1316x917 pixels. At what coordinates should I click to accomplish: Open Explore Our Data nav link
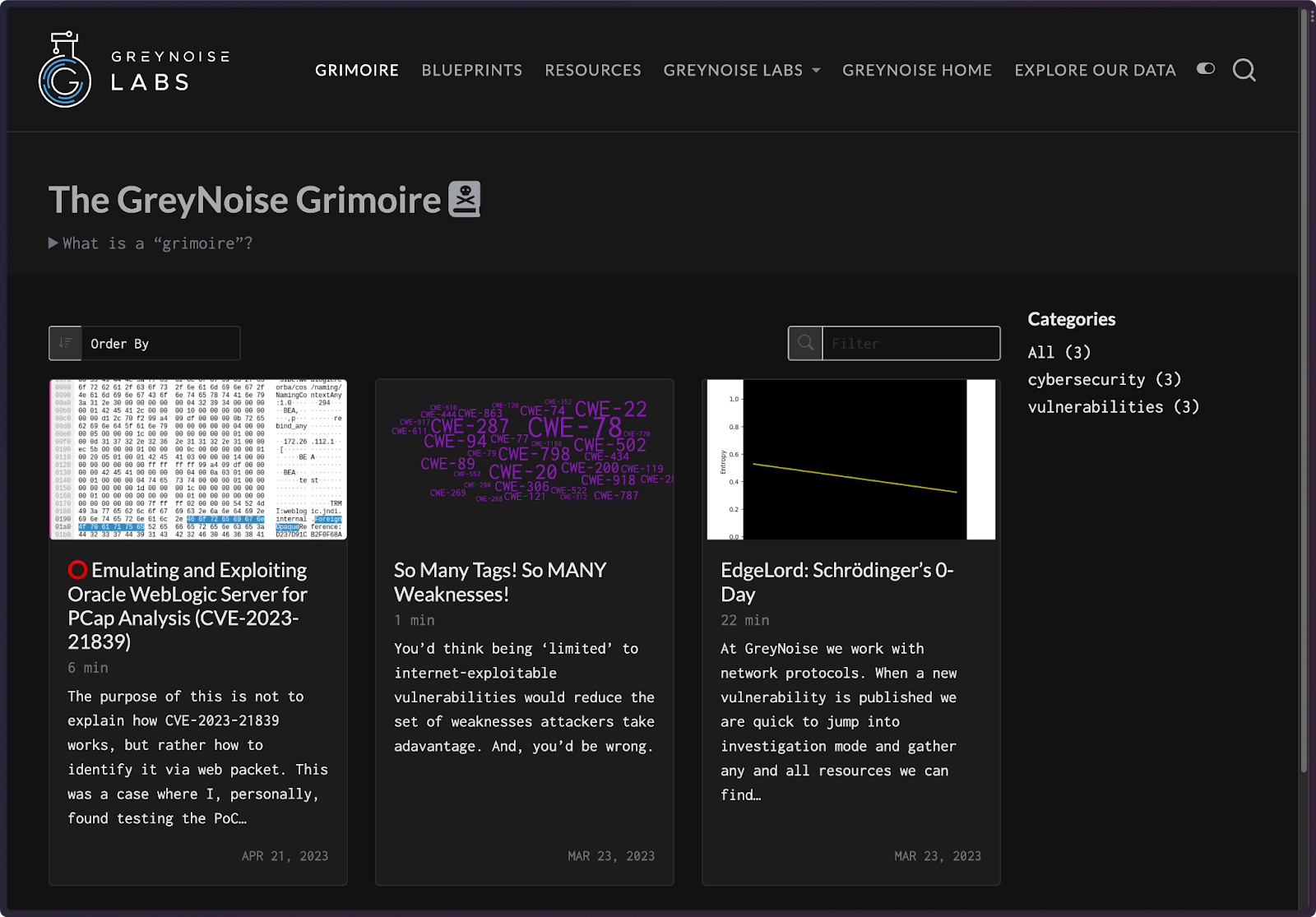point(1096,70)
